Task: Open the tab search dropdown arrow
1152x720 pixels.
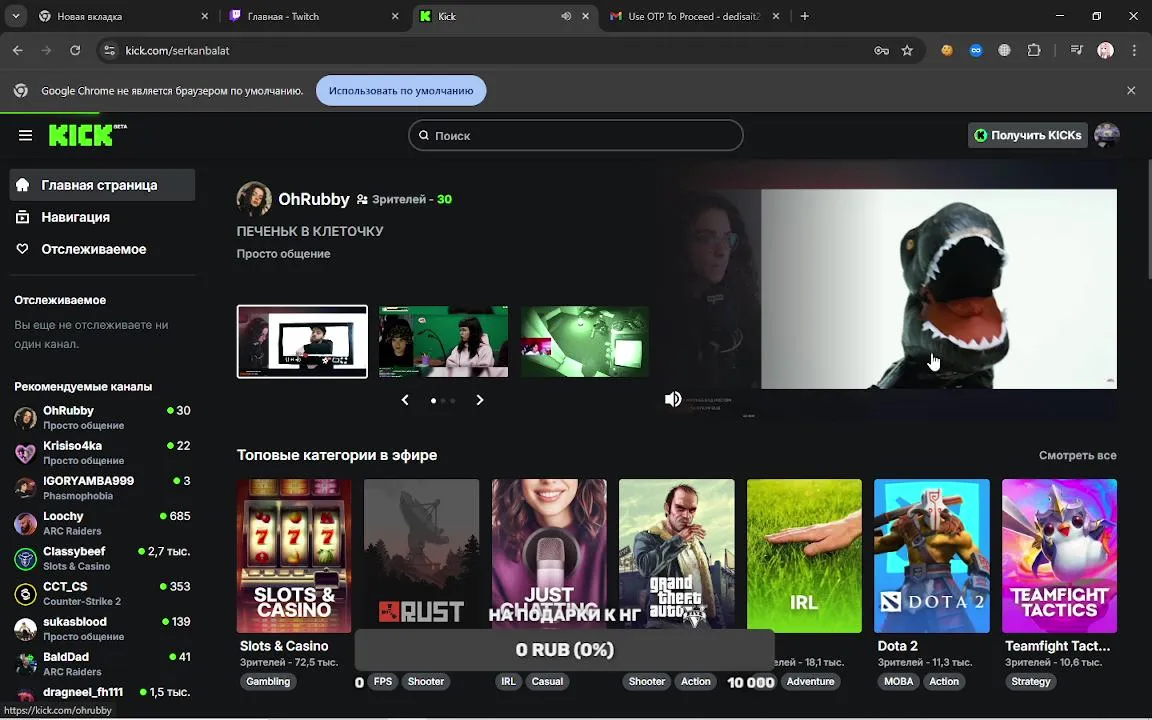Action: (15, 16)
